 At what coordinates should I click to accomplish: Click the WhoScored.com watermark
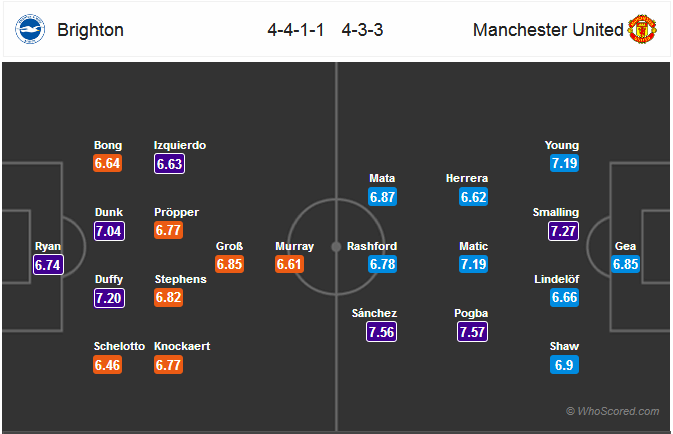pyautogui.click(x=612, y=411)
